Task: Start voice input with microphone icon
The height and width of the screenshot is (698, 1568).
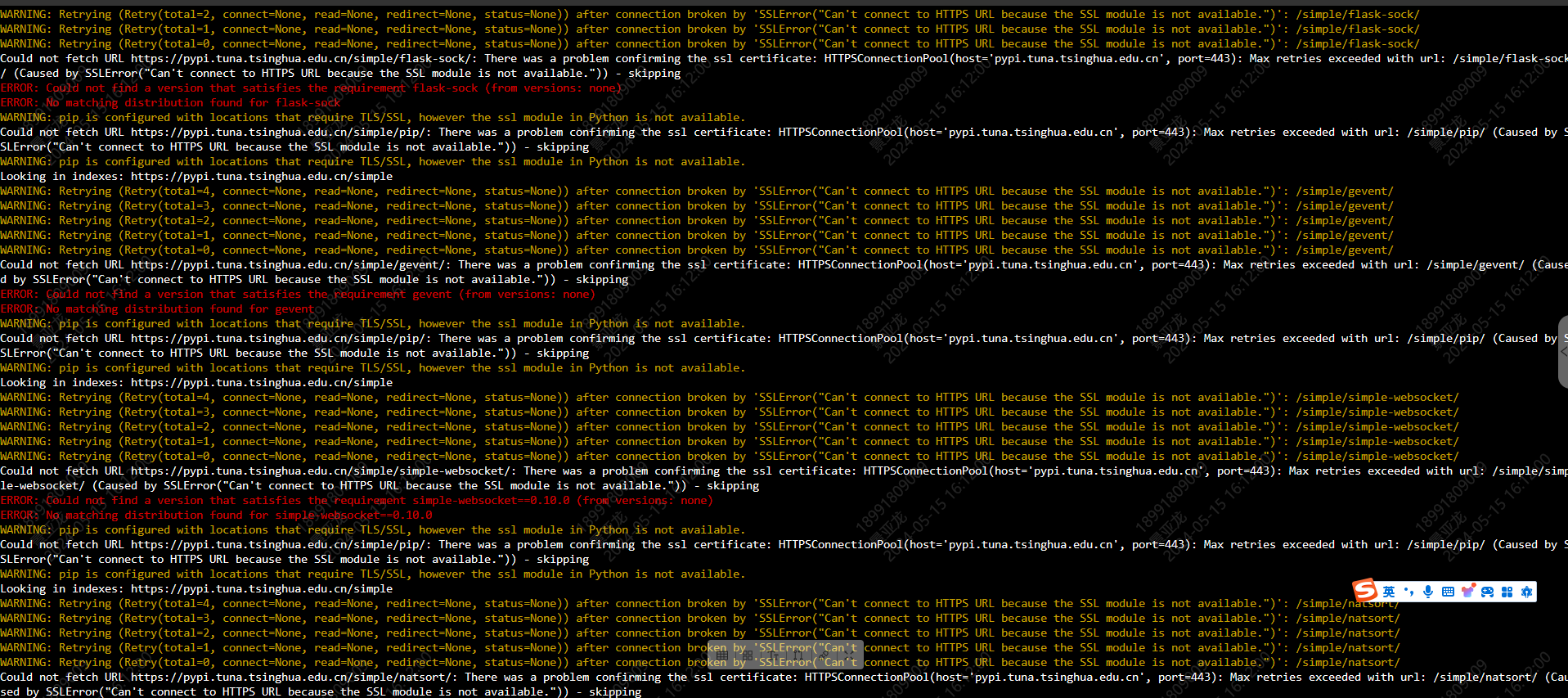Action: click(1428, 592)
